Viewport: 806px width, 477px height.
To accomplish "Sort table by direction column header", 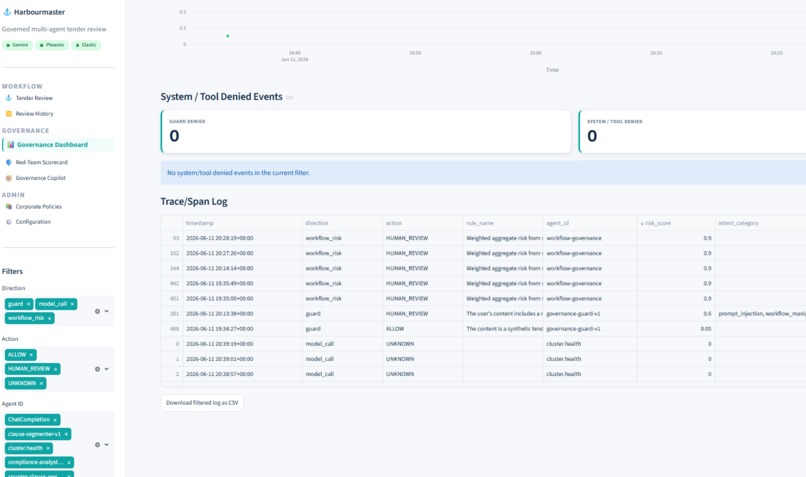I will coord(342,223).
